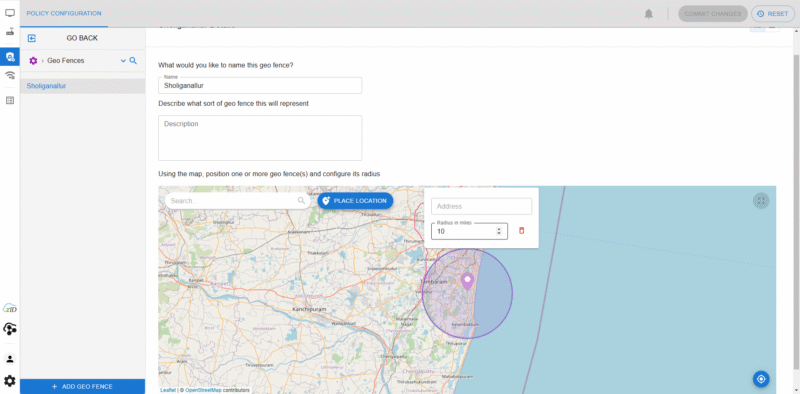Click the geo fence Name field

pos(260,86)
